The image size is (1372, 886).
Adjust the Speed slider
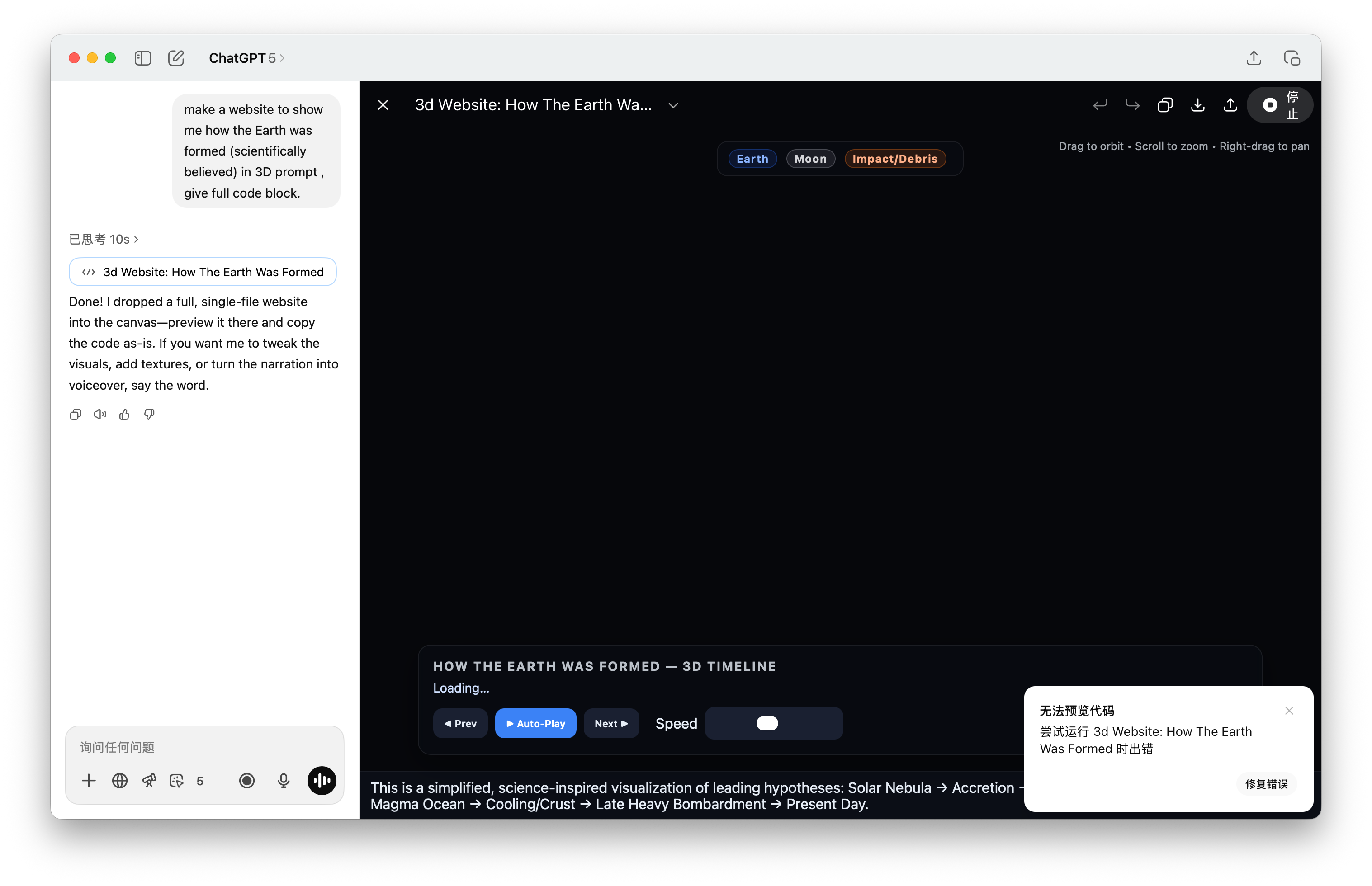[774, 724]
